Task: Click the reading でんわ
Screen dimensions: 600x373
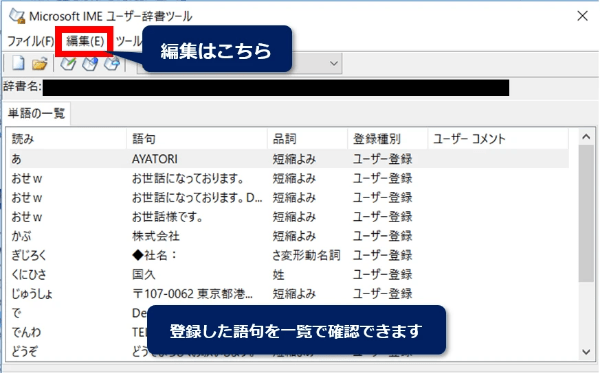Action: click(26, 332)
